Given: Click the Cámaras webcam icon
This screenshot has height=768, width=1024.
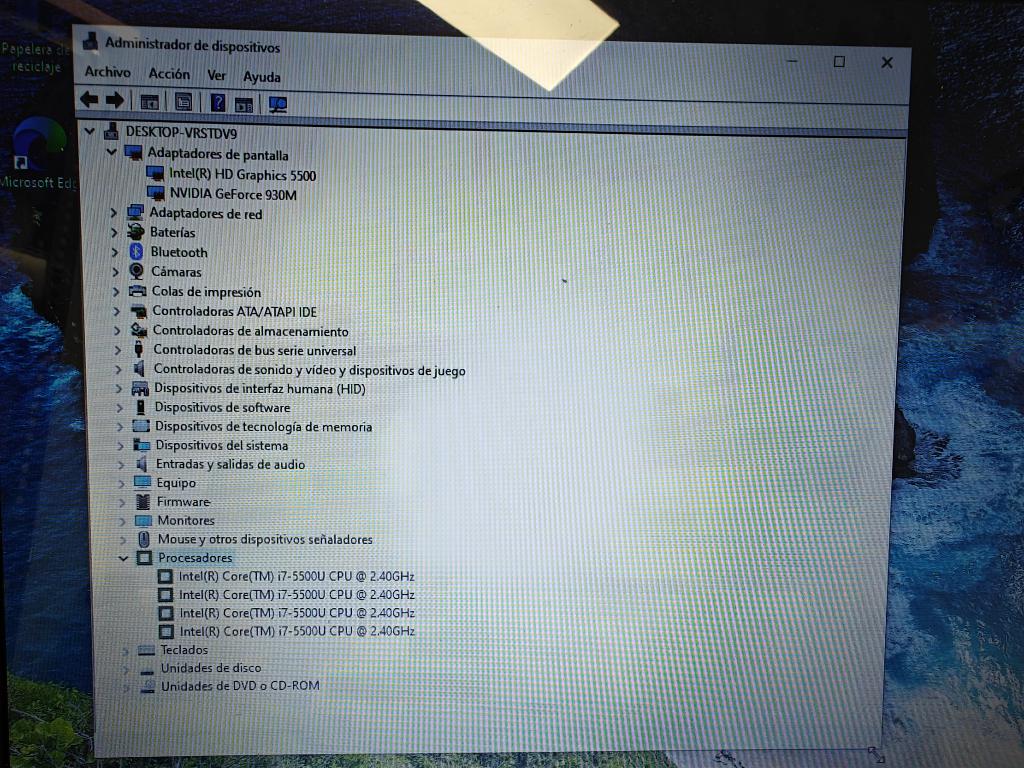Looking at the screenshot, I should tap(137, 272).
